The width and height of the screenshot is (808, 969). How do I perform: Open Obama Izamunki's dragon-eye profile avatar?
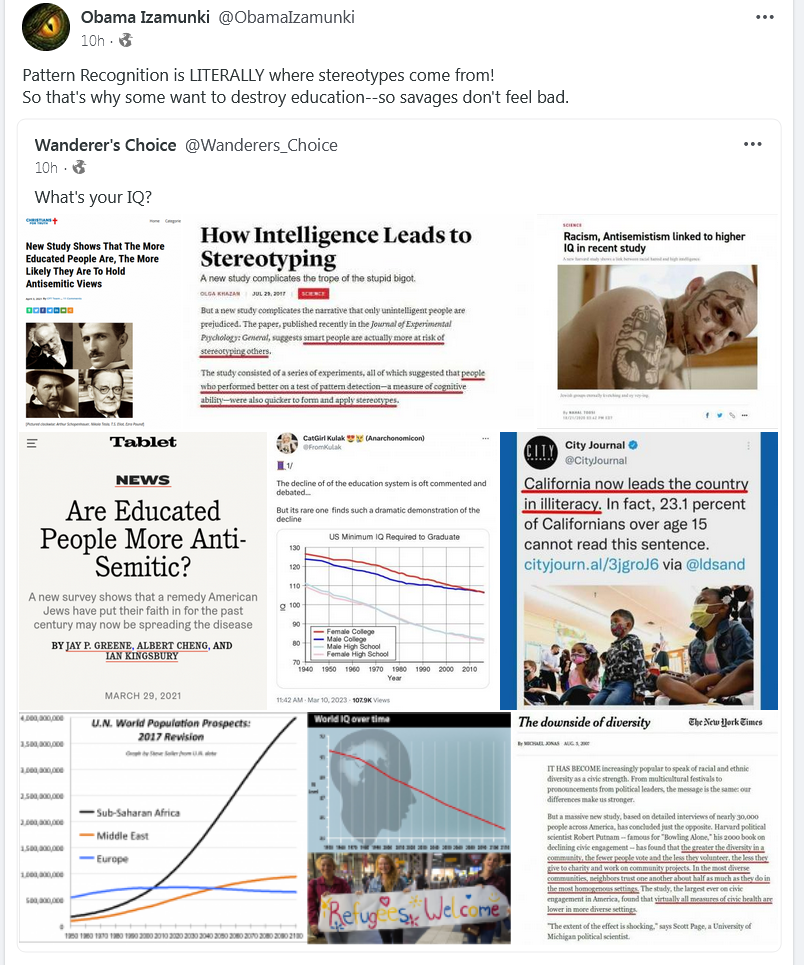click(x=46, y=27)
